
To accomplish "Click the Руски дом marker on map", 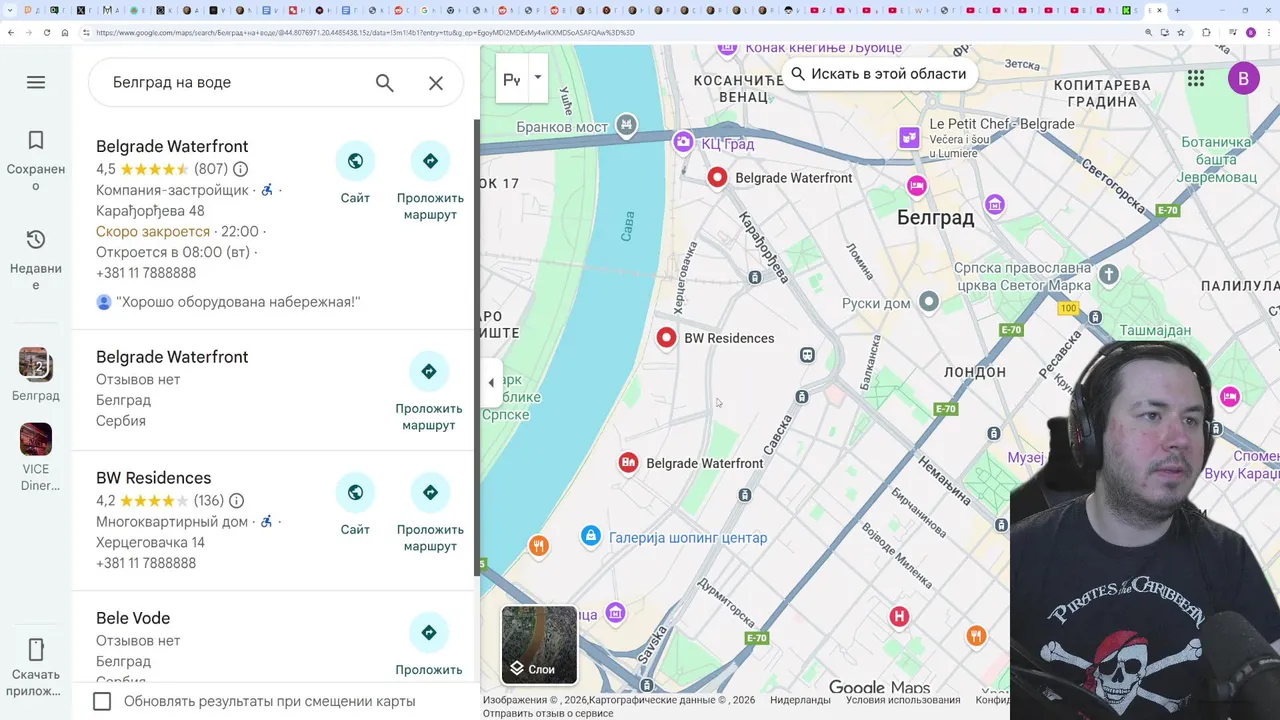I will click(929, 302).
